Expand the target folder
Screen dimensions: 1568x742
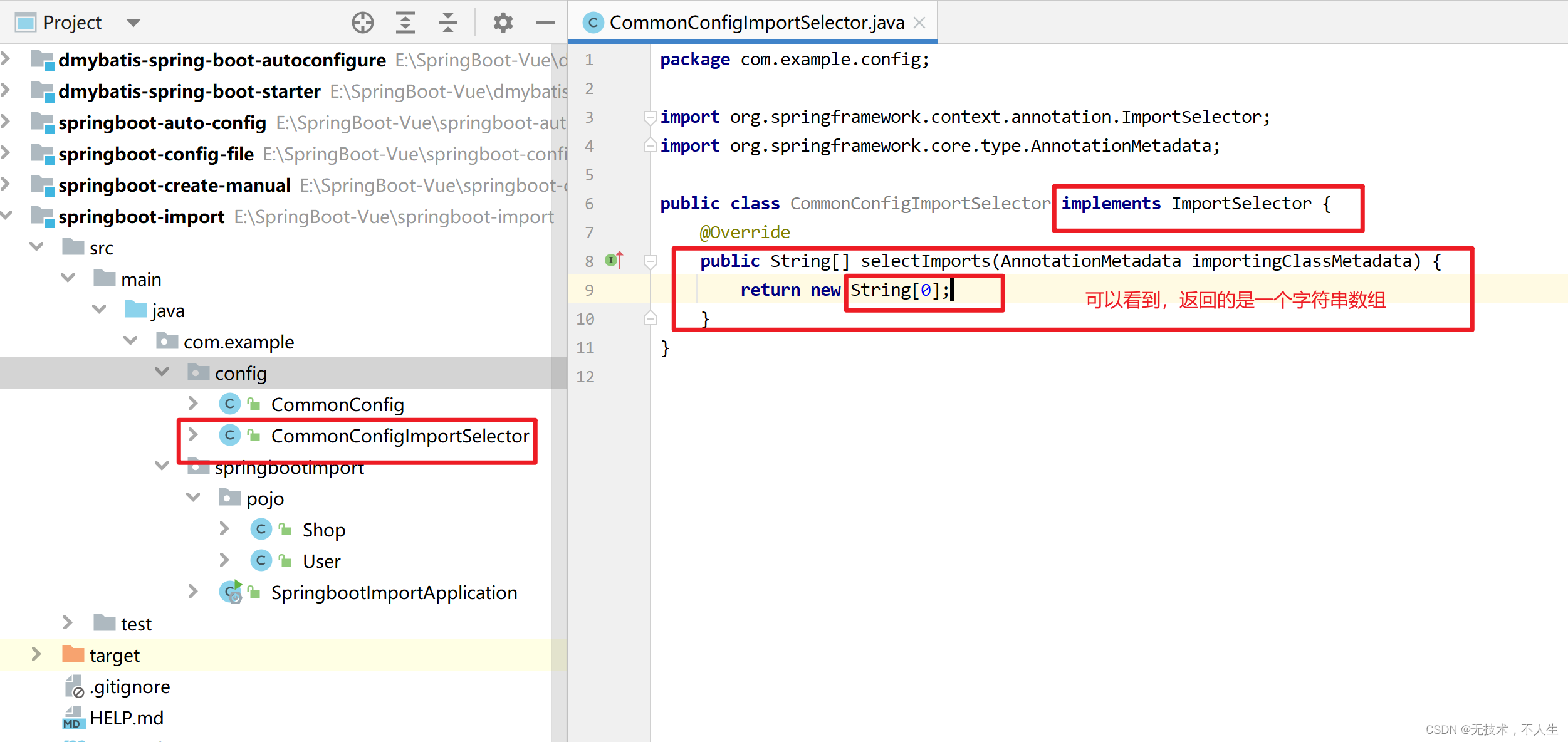36,654
